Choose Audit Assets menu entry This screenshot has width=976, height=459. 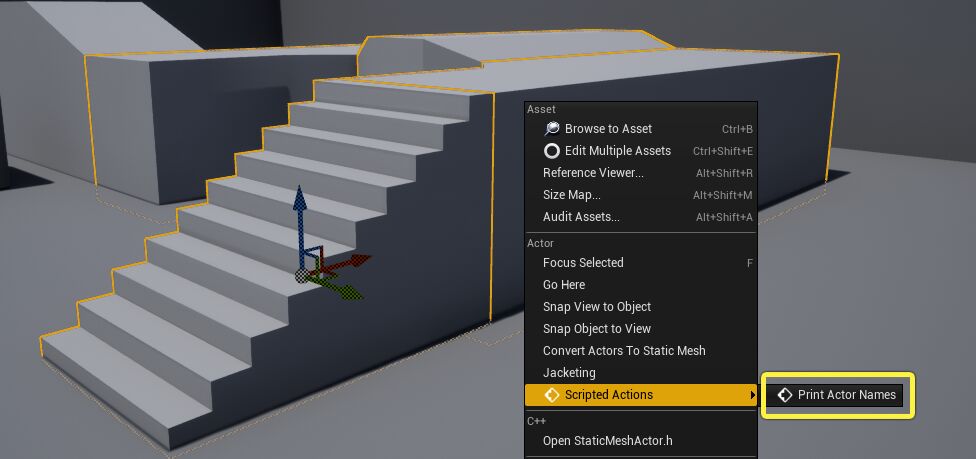click(640, 217)
